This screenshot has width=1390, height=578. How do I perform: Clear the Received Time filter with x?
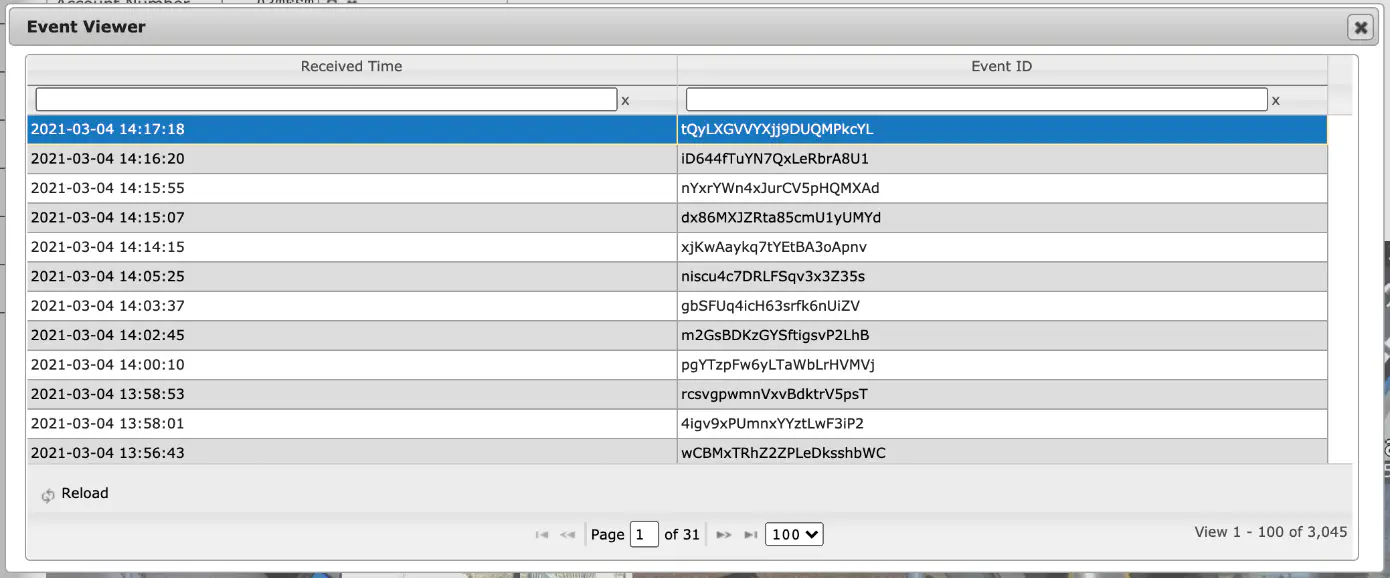click(x=626, y=101)
